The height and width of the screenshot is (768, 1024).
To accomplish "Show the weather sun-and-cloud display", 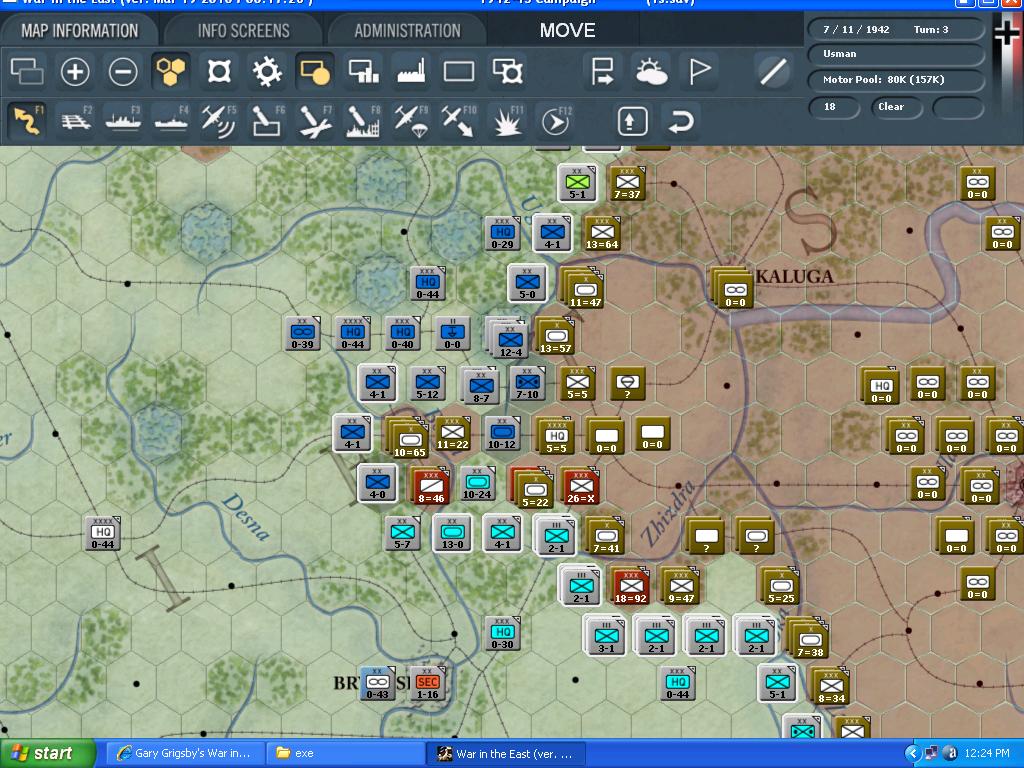I will (x=651, y=71).
